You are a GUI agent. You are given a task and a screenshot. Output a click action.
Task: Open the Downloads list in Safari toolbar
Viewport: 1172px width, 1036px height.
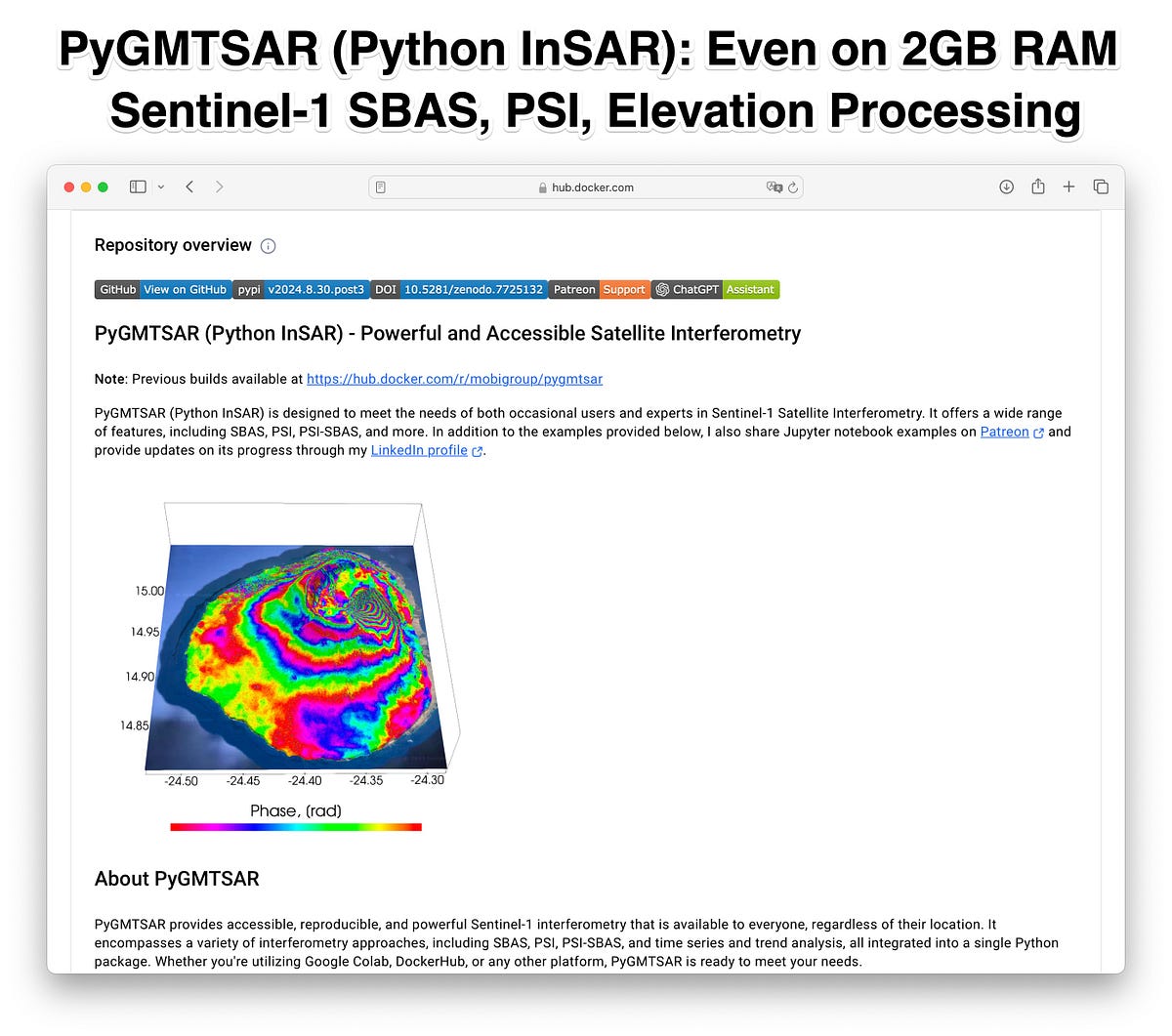(1006, 186)
